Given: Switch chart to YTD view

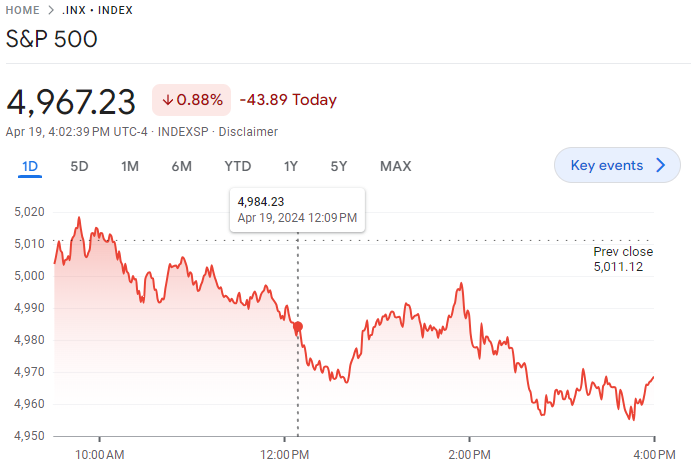Looking at the screenshot, I should click(x=237, y=166).
